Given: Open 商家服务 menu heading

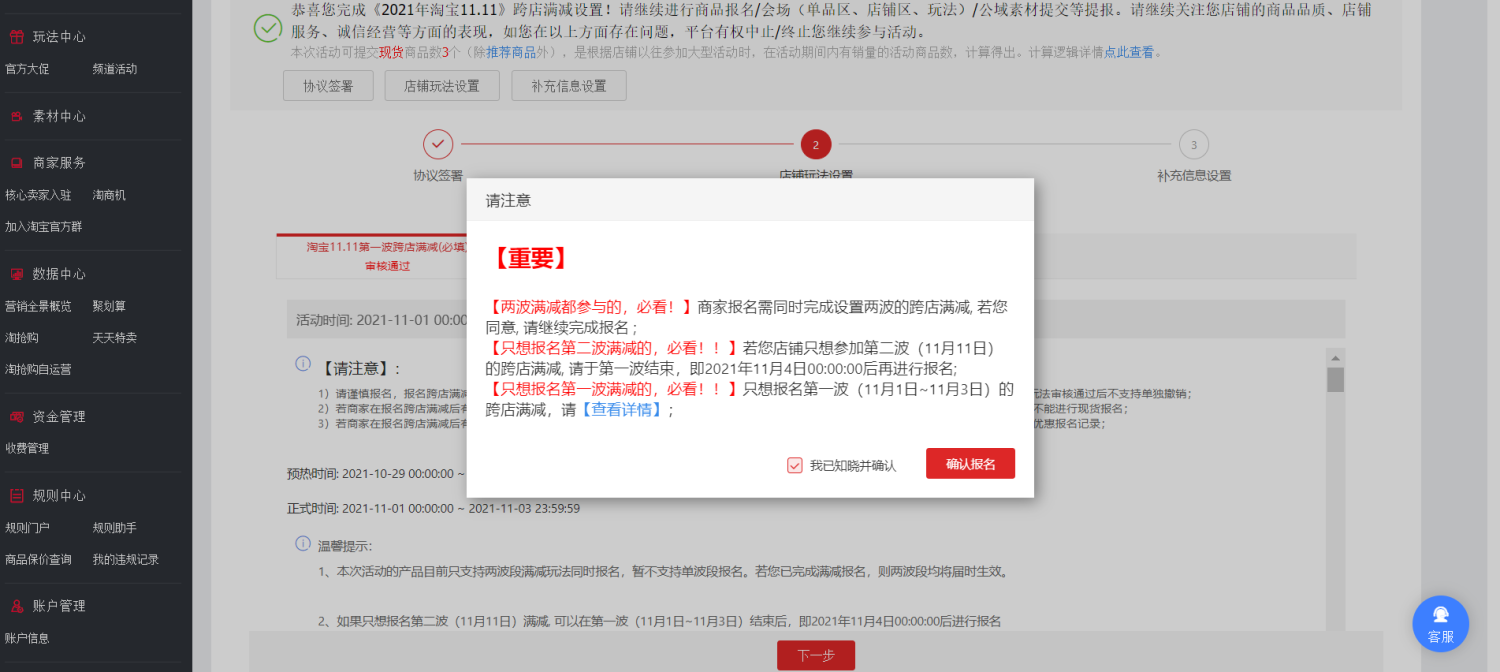Looking at the screenshot, I should tap(59, 163).
